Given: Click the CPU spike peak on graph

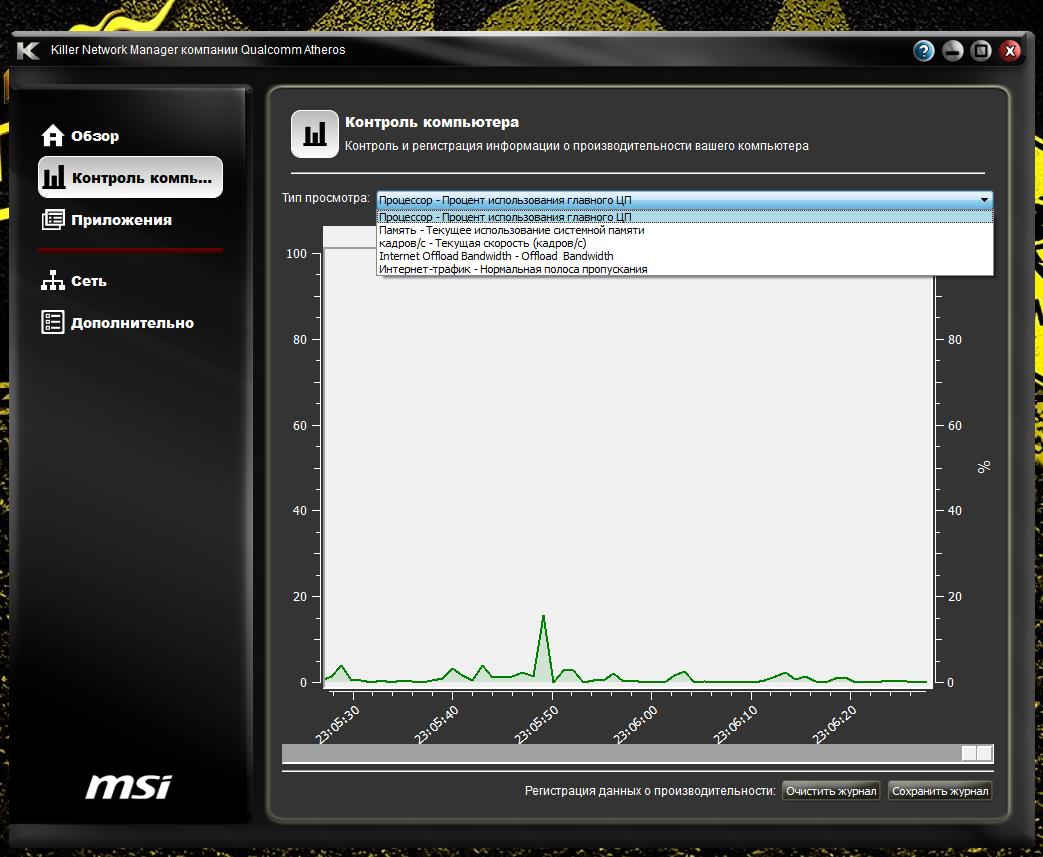Looking at the screenshot, I should tap(543, 616).
